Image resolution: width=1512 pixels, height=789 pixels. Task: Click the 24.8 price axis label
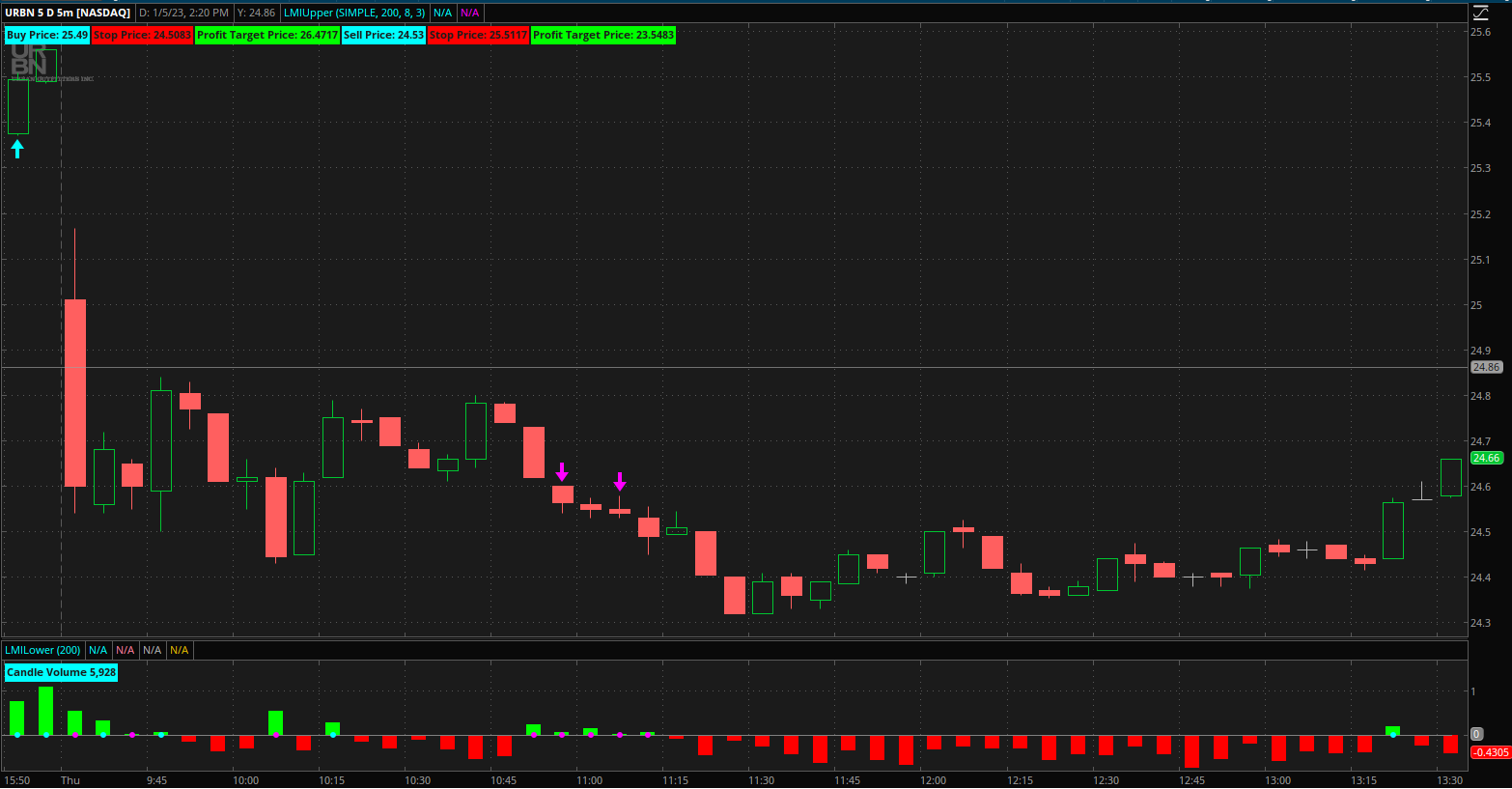(x=1480, y=396)
